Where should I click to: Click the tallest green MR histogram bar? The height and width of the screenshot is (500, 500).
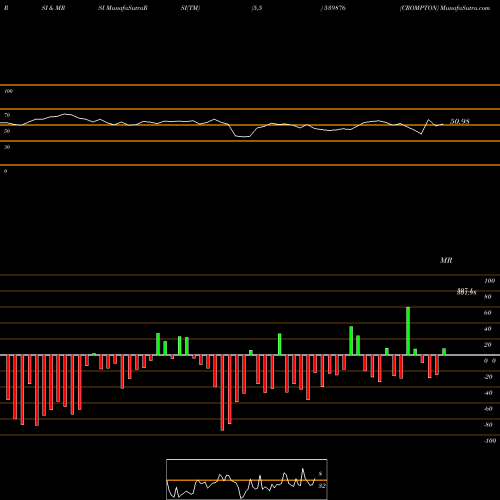[408, 331]
